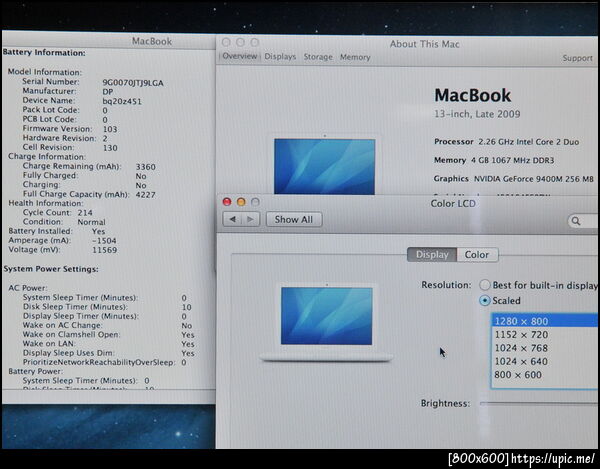Click the 'System Power Settings:' heading
The image size is (600, 469).
point(51,269)
